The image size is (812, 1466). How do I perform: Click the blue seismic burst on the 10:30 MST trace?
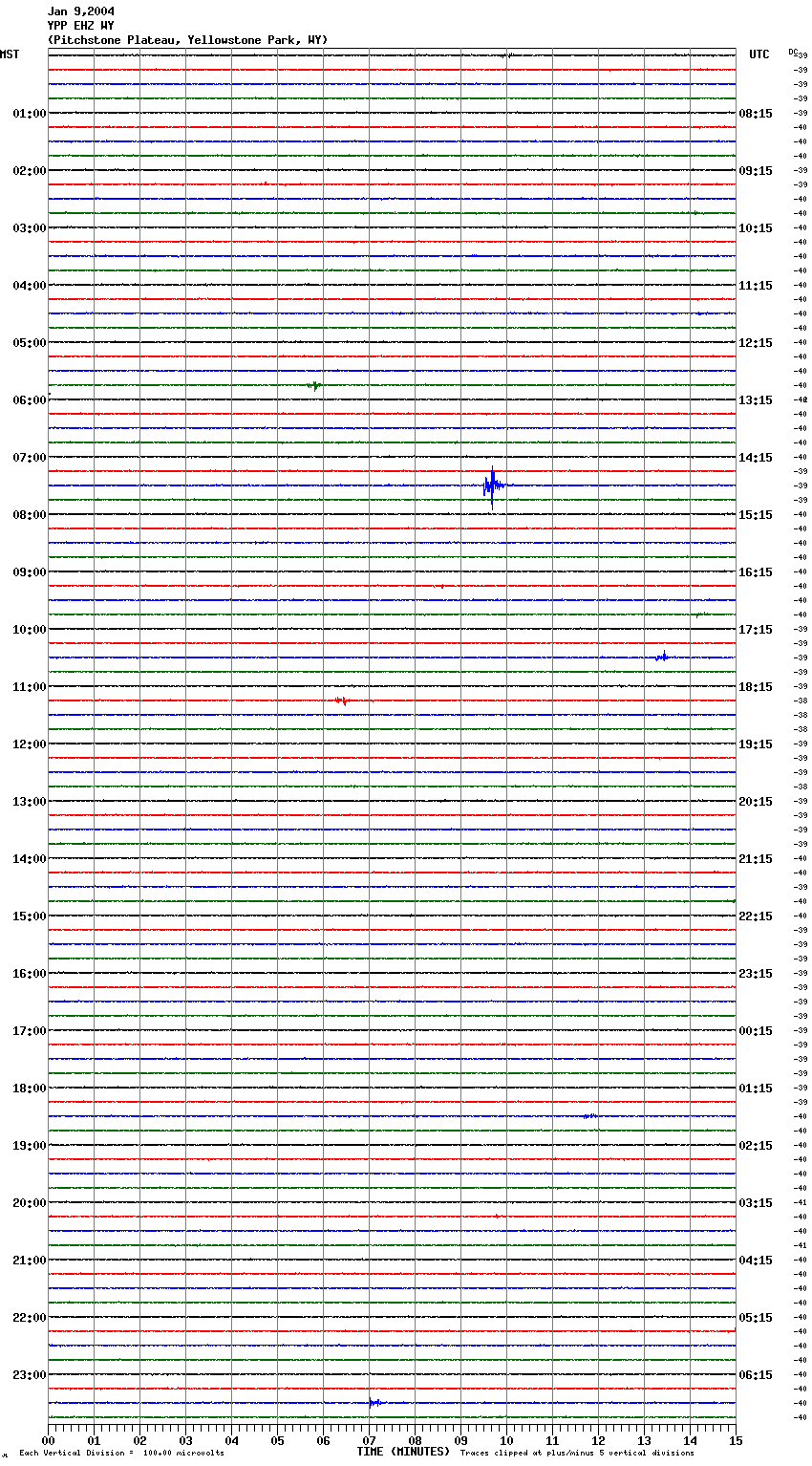pos(663,657)
